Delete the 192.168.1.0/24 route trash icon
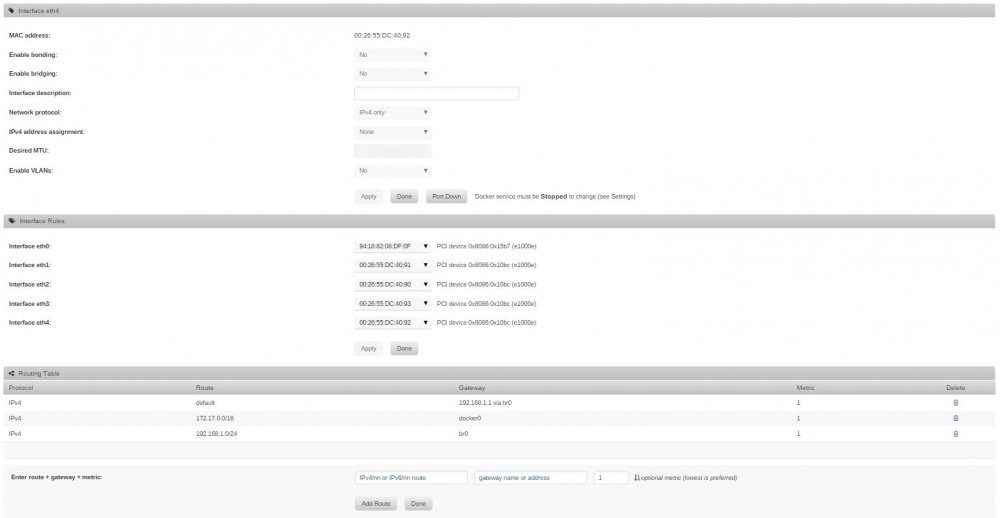The height and width of the screenshot is (518, 1000). coord(955,434)
